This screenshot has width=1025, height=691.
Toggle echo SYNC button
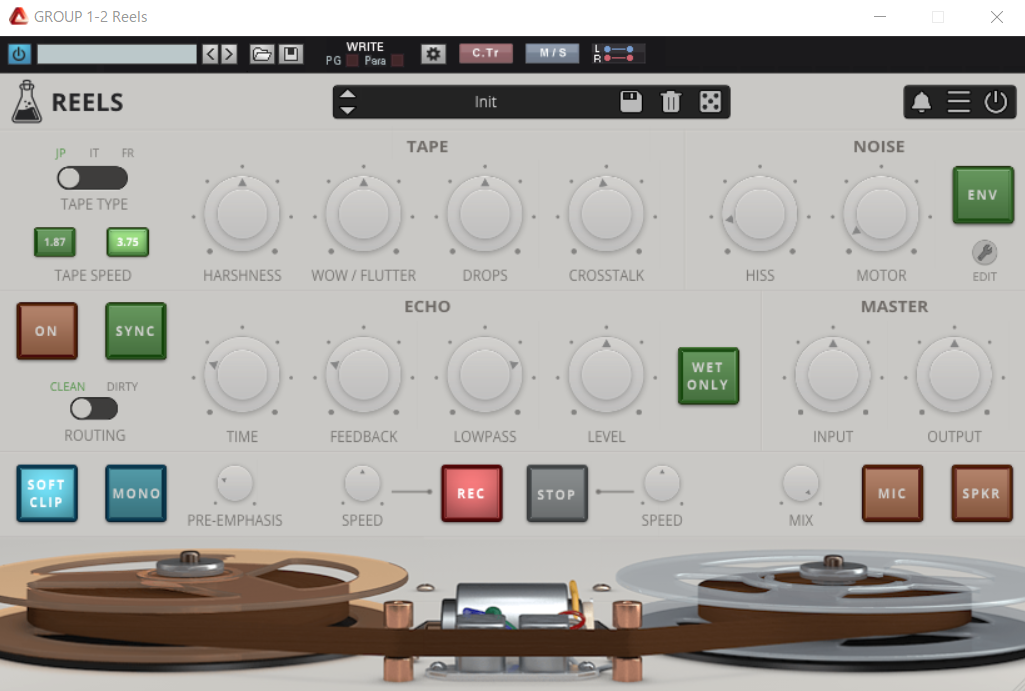coord(136,331)
